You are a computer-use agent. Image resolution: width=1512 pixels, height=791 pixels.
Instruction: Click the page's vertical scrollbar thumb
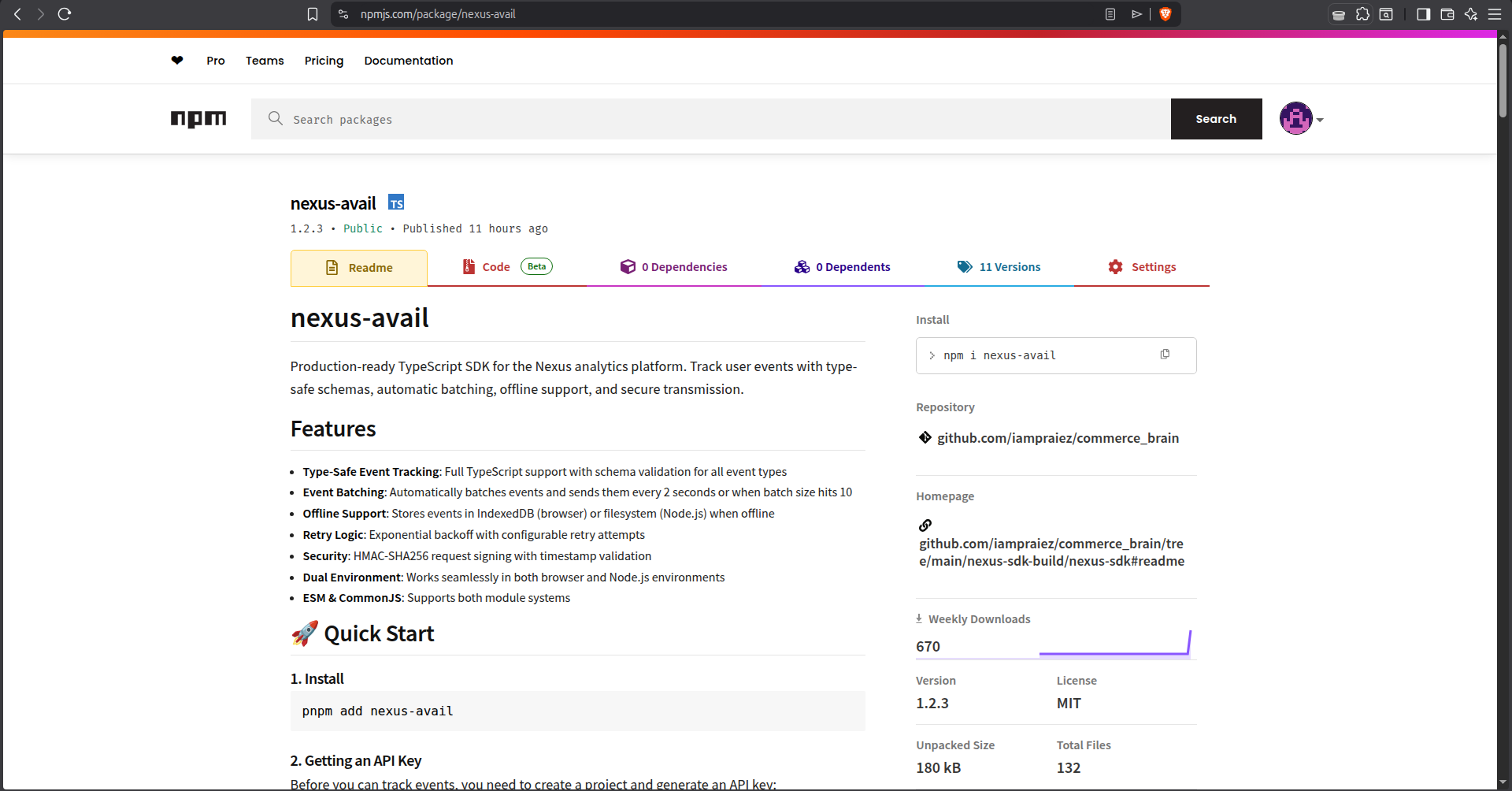point(1503,80)
